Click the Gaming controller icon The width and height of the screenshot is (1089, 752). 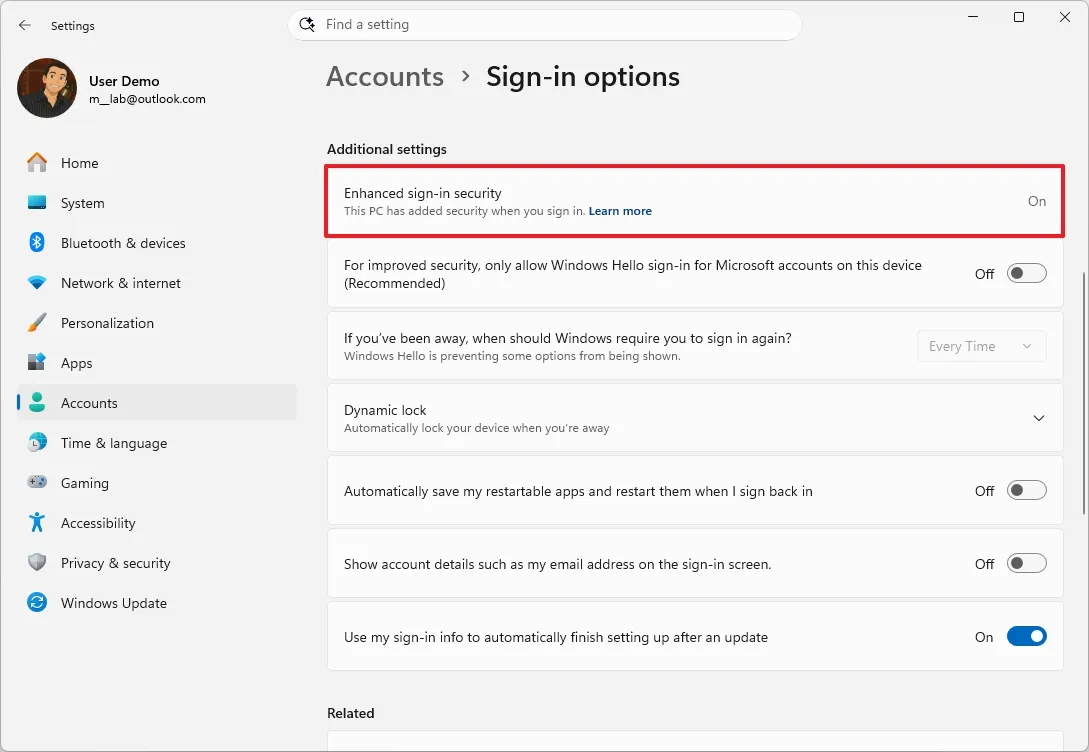coord(37,482)
